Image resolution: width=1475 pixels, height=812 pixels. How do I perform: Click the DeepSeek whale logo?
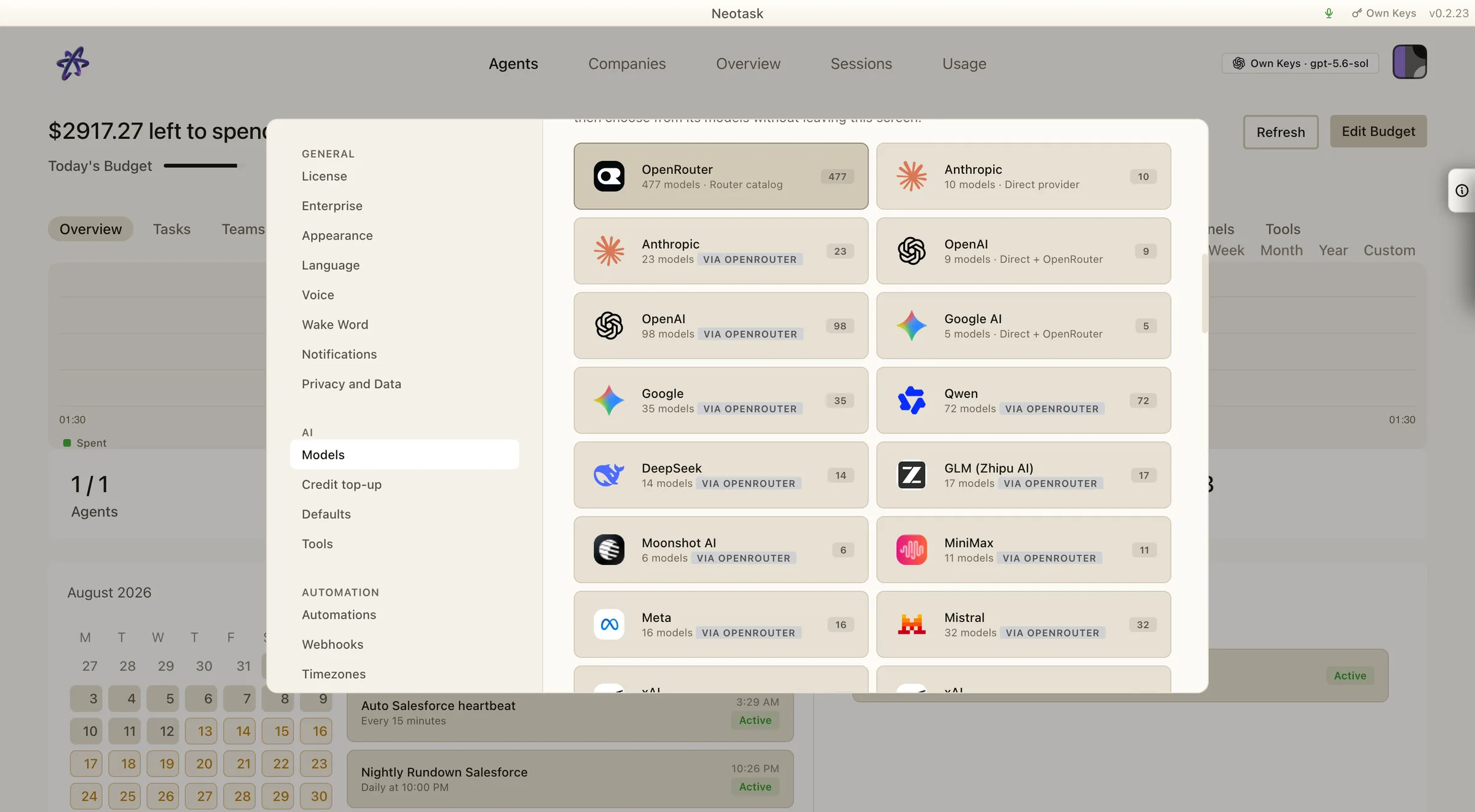[609, 475]
